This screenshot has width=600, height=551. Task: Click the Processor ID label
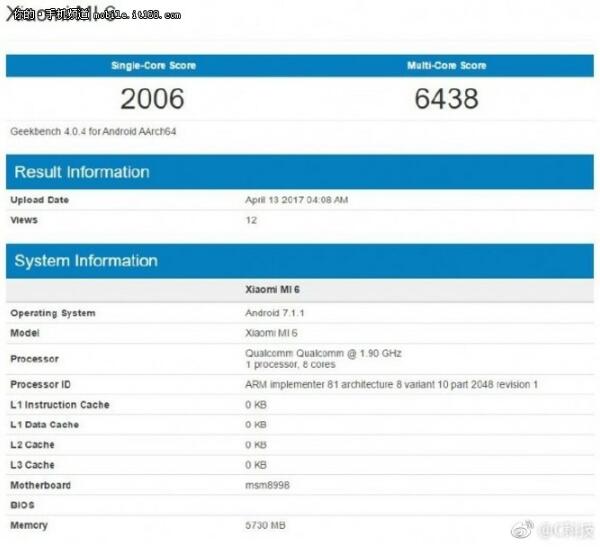41,385
